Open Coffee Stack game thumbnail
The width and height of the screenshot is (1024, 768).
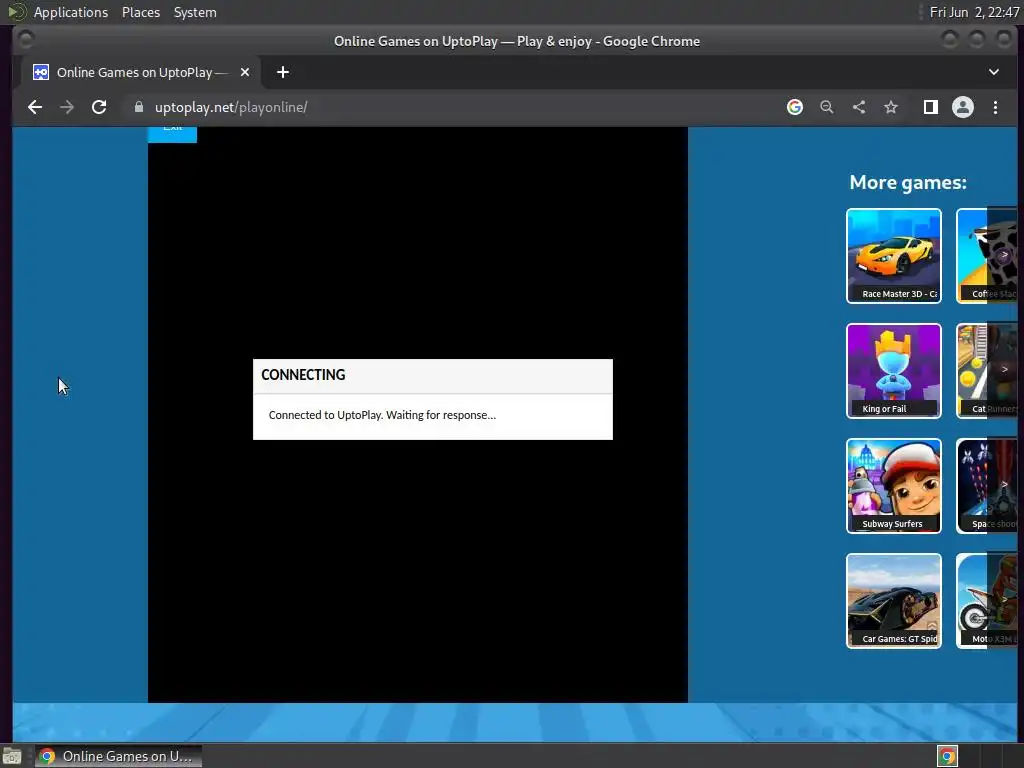tap(987, 256)
